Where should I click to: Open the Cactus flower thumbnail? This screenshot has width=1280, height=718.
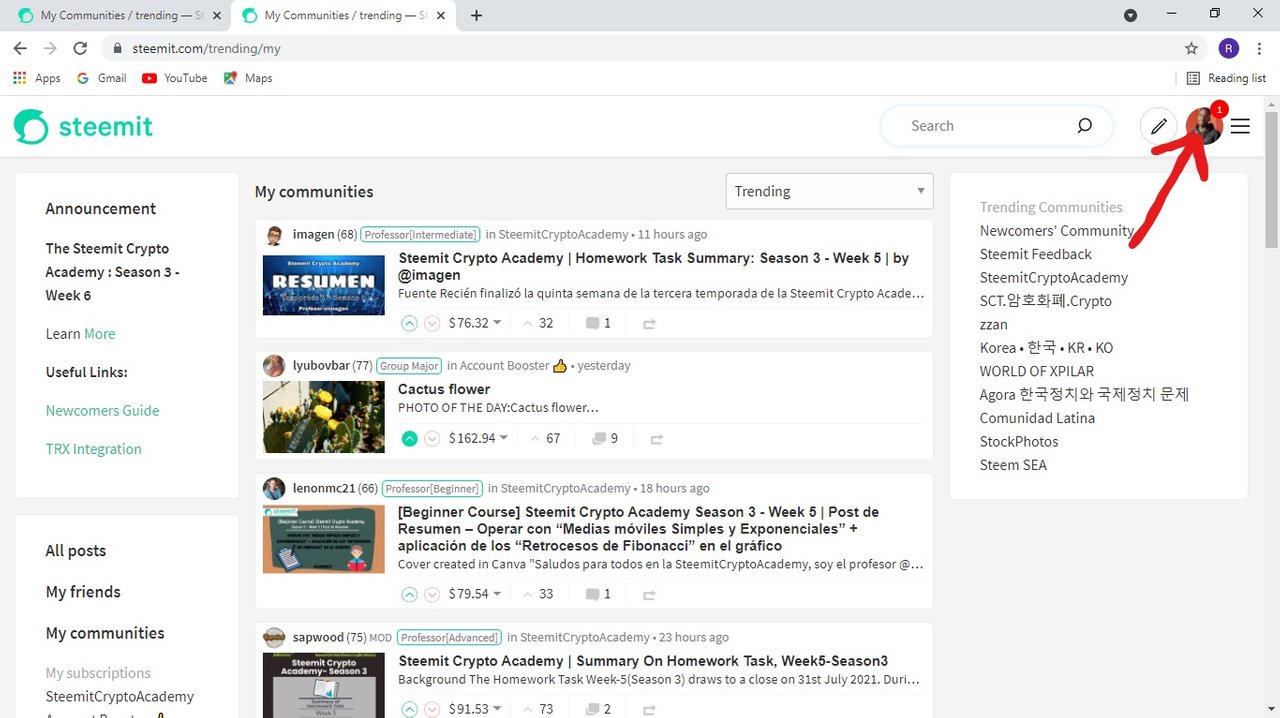pyautogui.click(x=323, y=417)
